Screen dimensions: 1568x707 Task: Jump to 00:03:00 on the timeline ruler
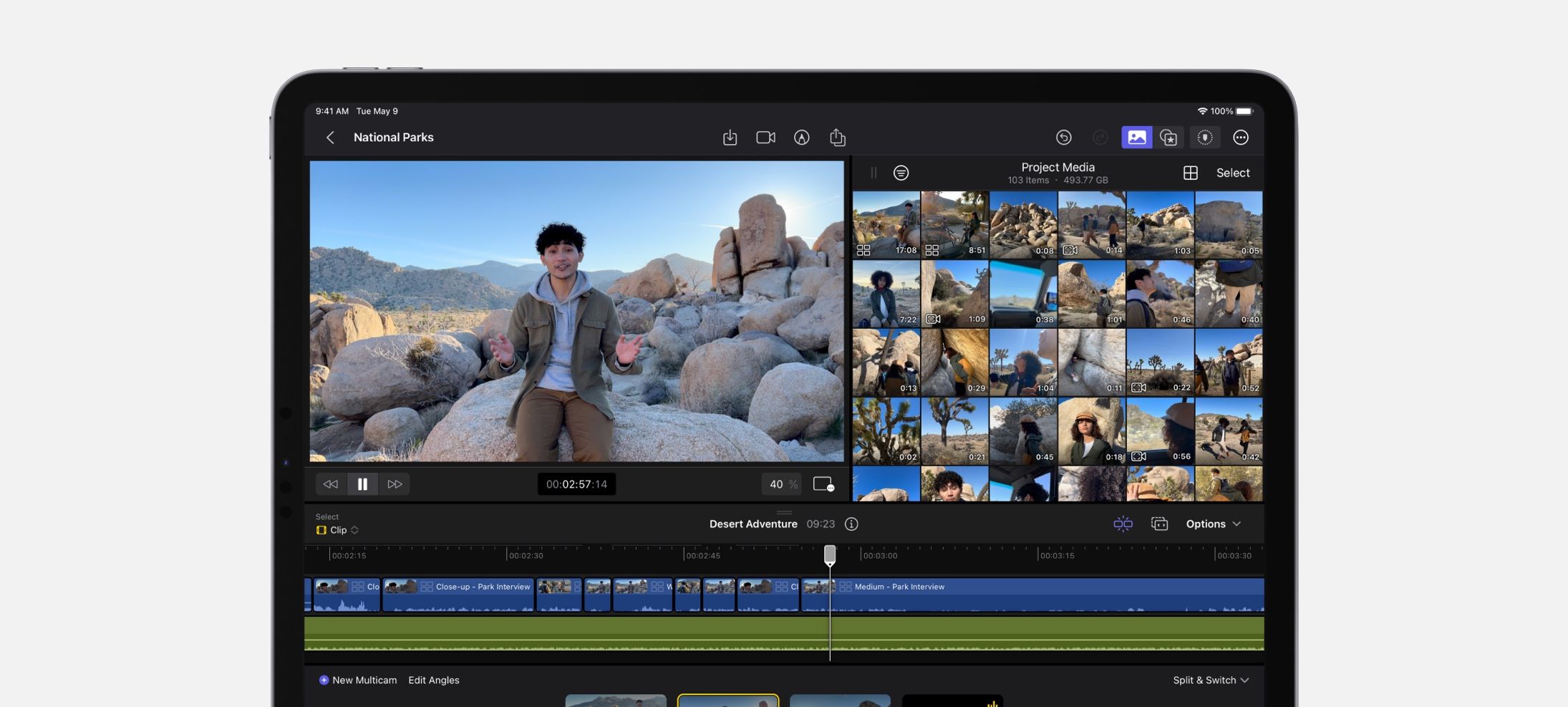[879, 555]
